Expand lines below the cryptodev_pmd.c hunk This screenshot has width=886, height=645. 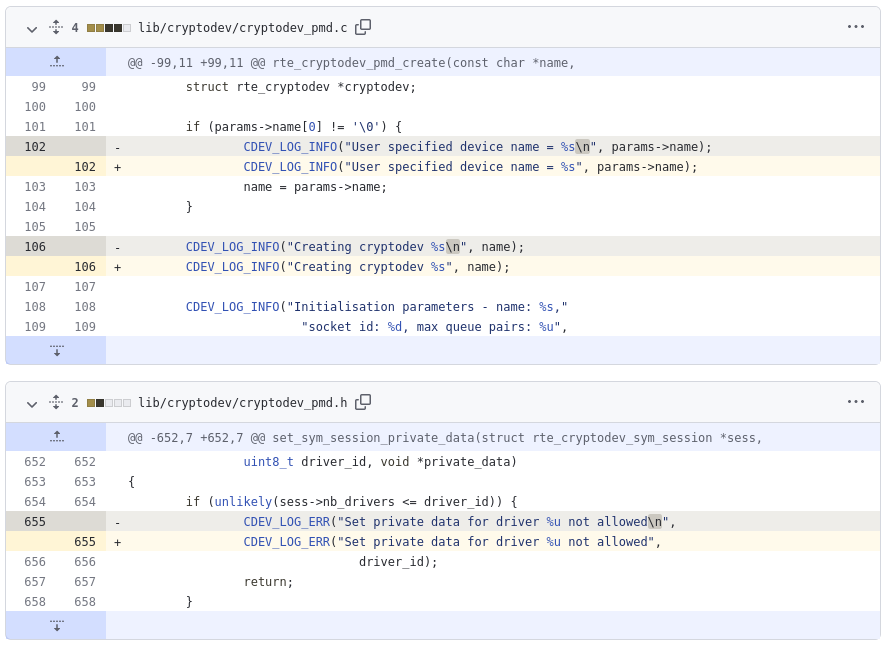pyautogui.click(x=56, y=350)
